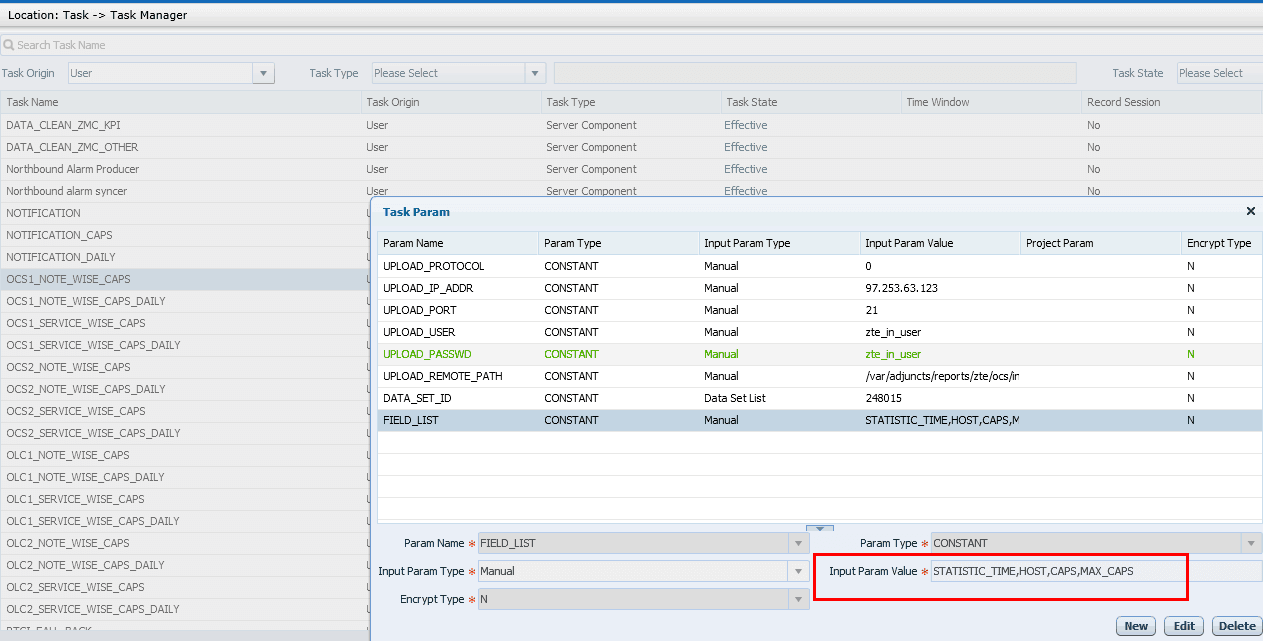Select OCS1_NOTE_WISE_CAPS task row

click(x=185, y=279)
